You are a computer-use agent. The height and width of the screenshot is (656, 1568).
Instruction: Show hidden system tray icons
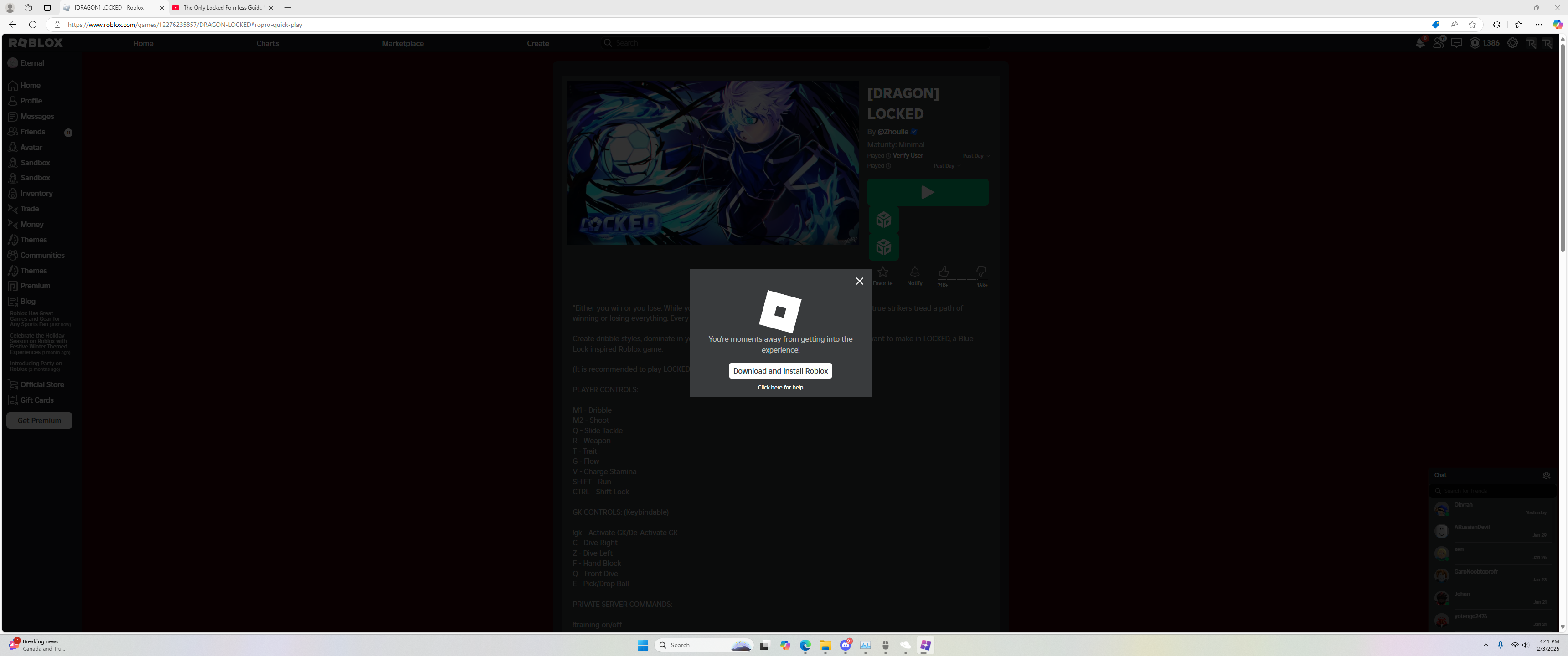(1485, 645)
